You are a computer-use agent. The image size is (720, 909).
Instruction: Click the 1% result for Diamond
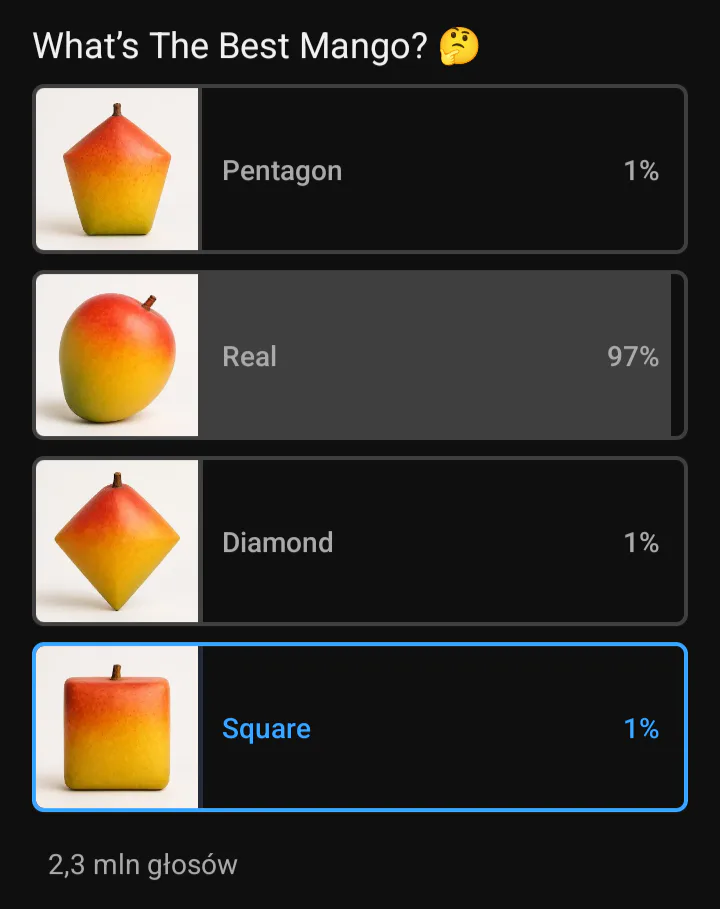pyautogui.click(x=641, y=543)
